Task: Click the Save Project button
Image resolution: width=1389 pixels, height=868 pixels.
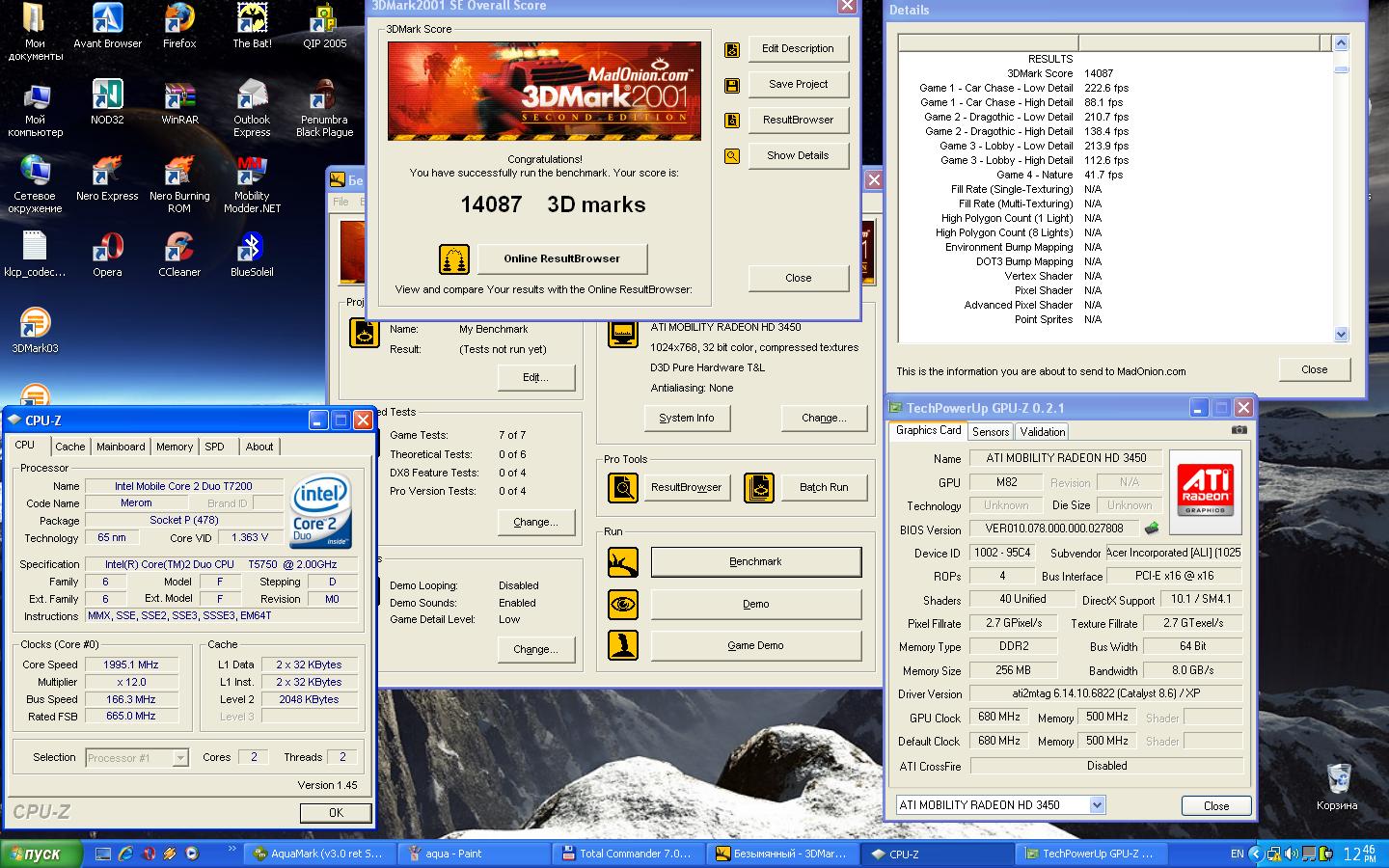Action: 798,85
